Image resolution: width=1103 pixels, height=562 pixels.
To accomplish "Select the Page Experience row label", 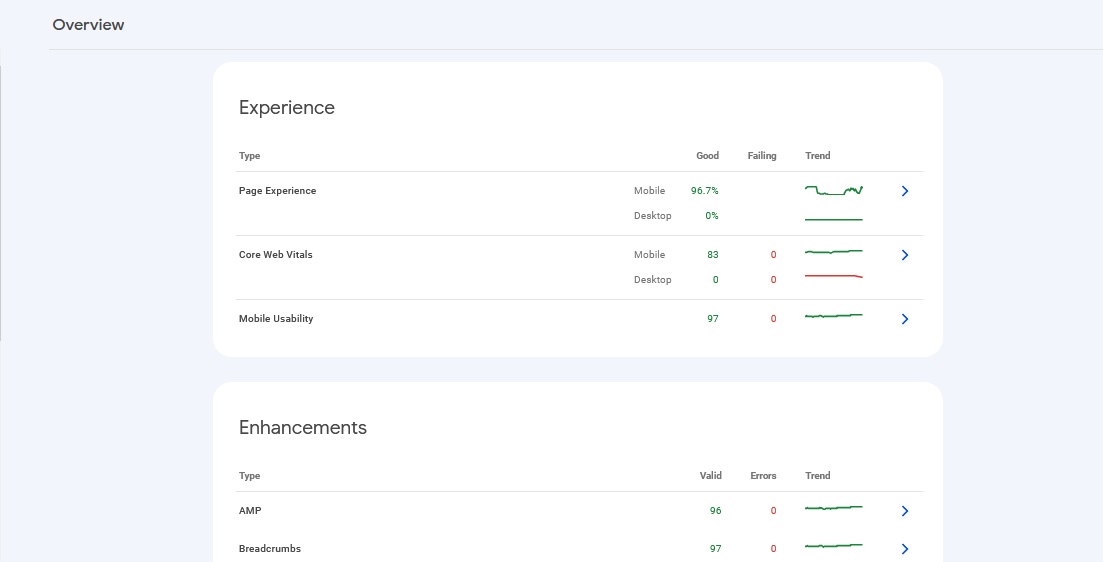I will point(277,191).
